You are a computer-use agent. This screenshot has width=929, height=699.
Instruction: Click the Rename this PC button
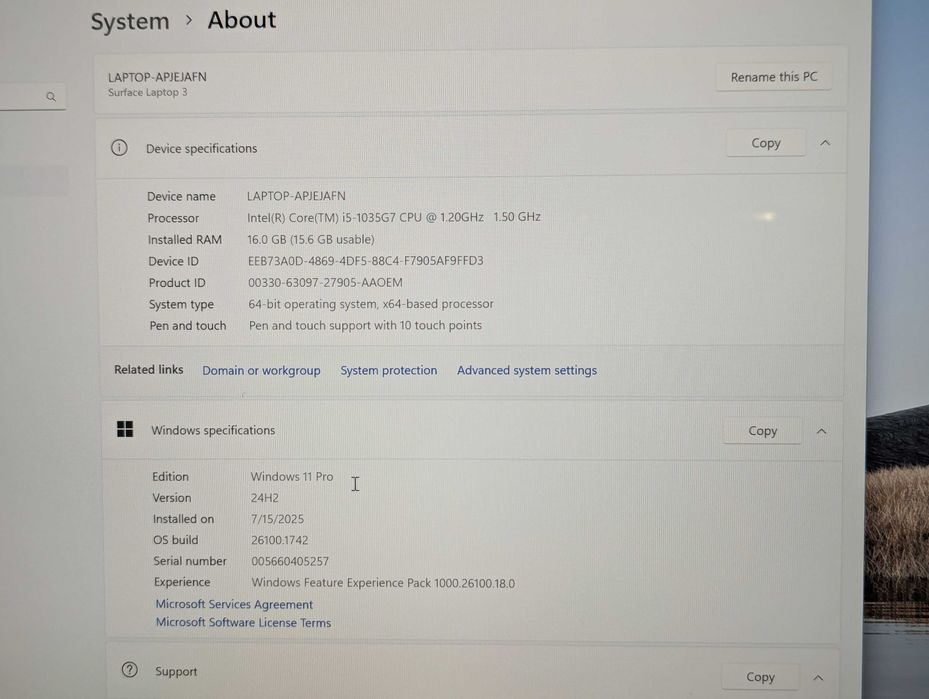point(774,77)
